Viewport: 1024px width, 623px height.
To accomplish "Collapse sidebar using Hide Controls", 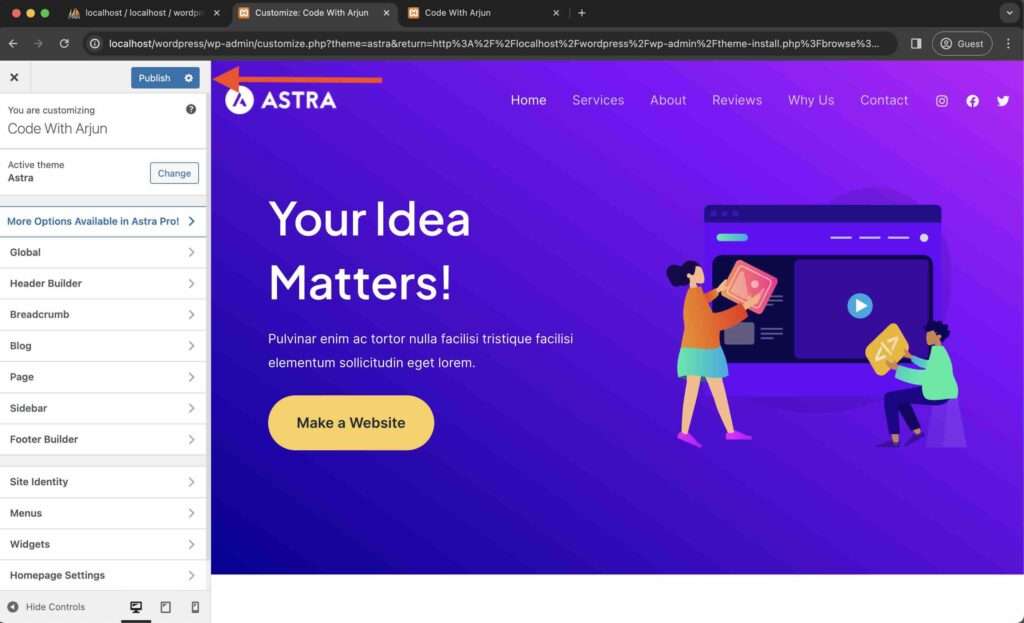I will point(46,607).
